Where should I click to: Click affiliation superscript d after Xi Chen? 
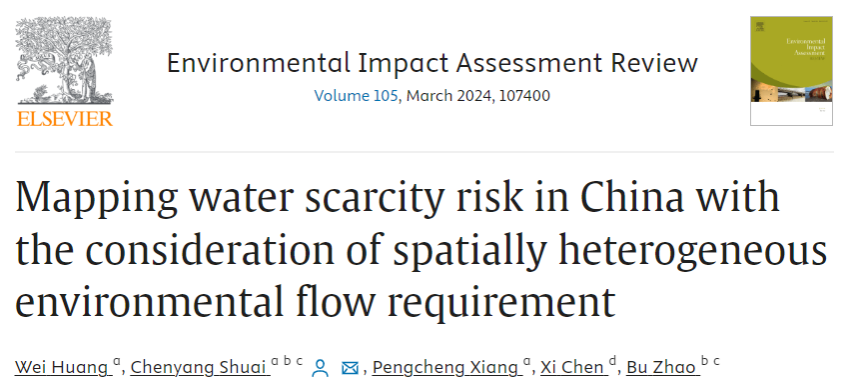click(612, 361)
